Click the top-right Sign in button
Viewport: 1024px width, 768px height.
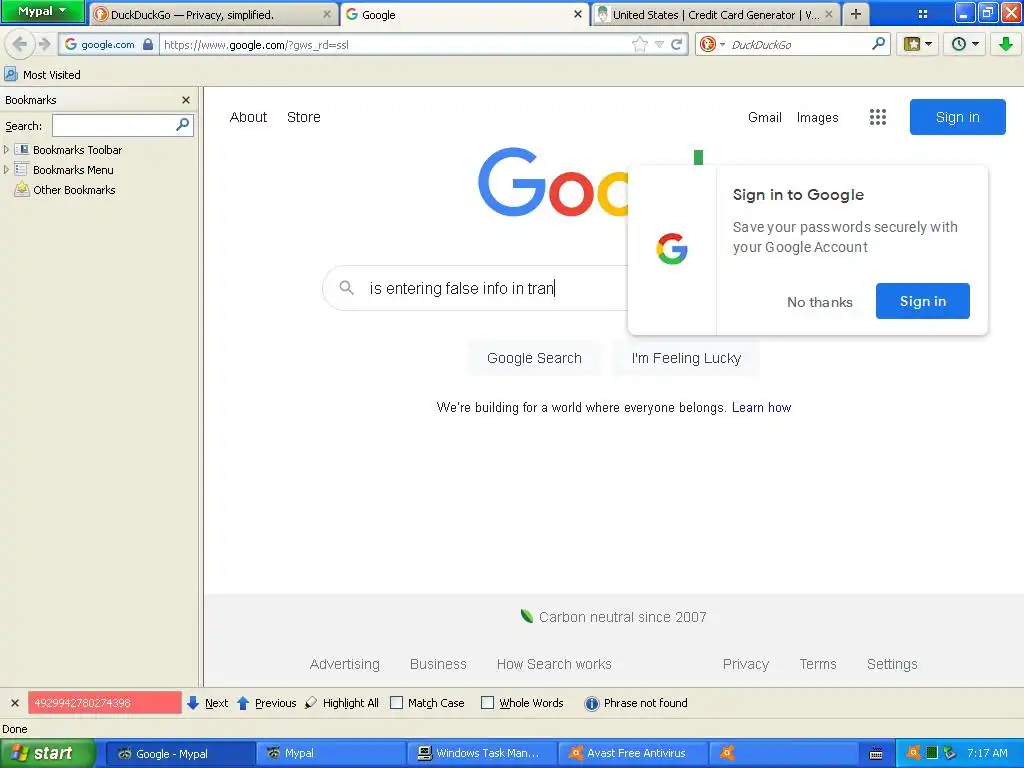(x=957, y=117)
